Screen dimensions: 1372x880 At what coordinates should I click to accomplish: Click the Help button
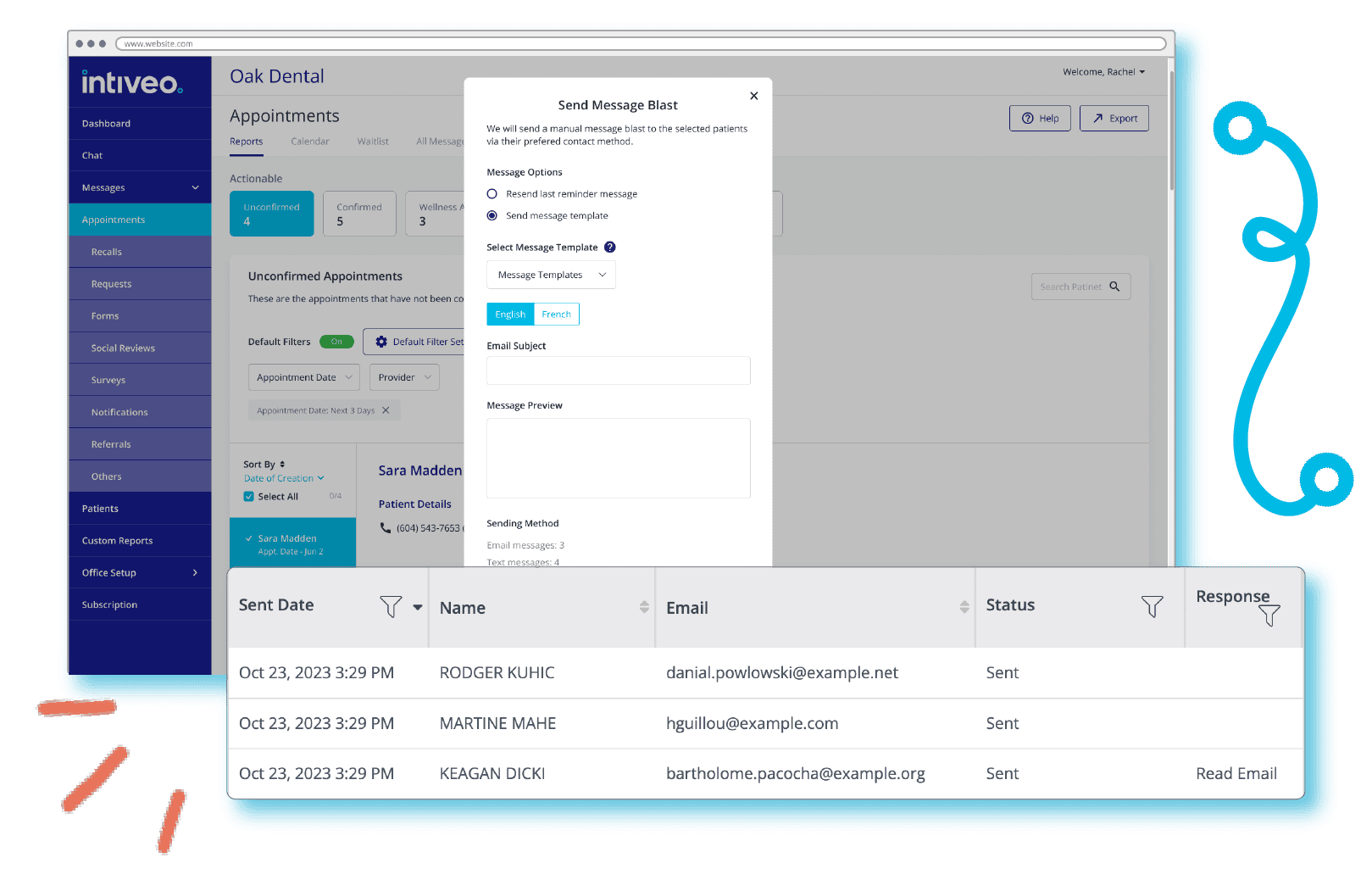click(x=1040, y=118)
